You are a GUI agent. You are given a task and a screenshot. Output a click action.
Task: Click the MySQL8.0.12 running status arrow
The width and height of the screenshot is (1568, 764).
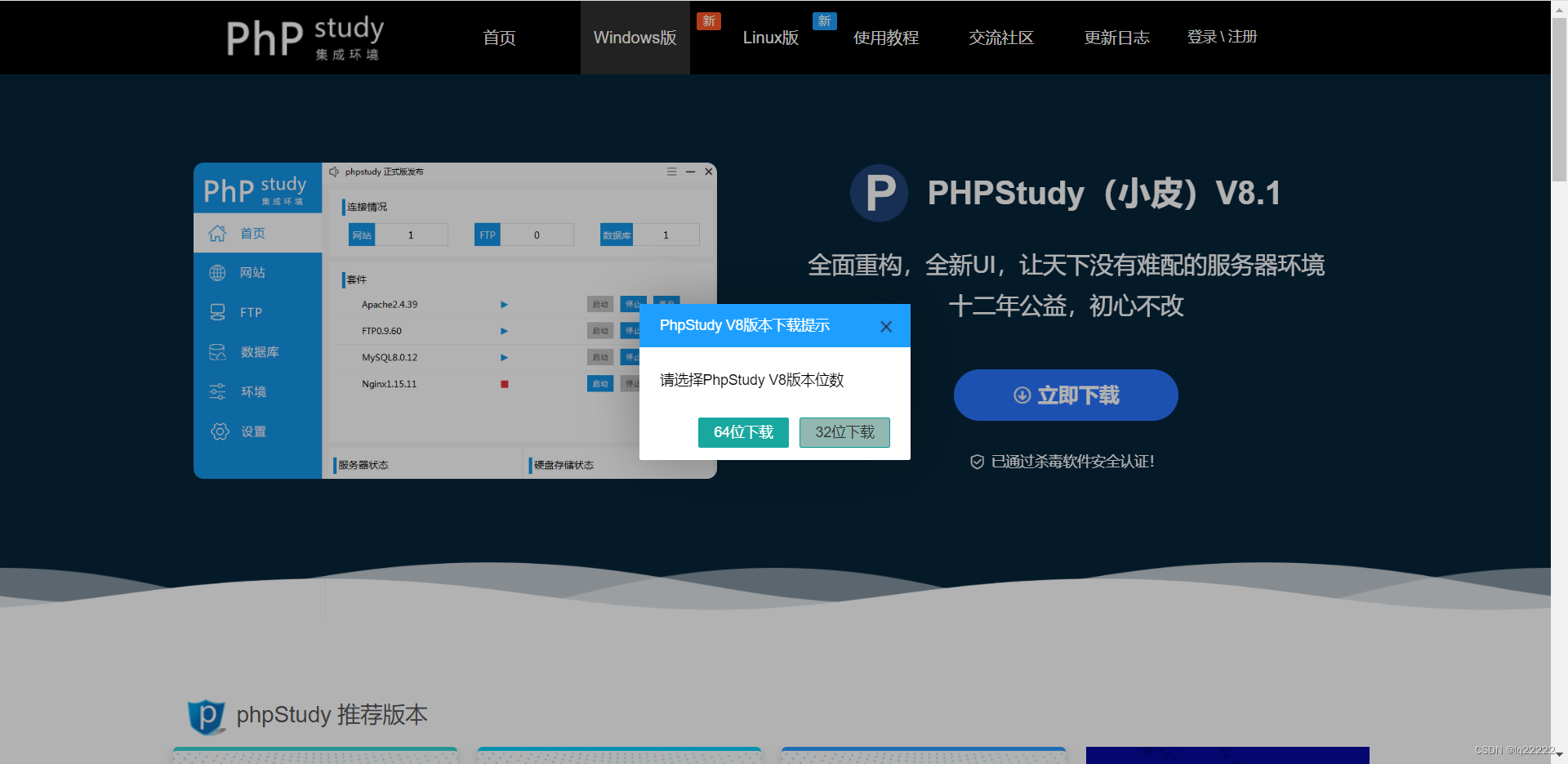point(504,357)
